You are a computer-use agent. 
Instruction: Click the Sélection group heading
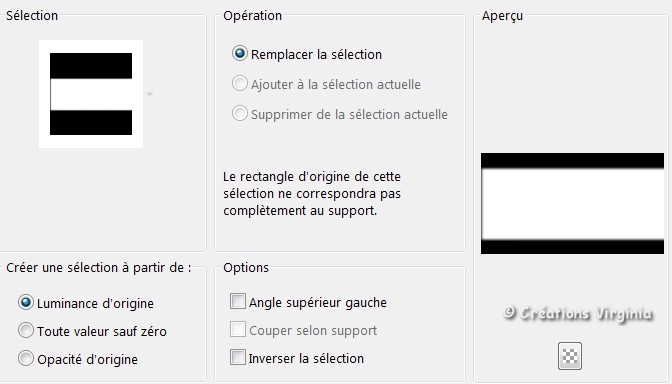tap(32, 15)
